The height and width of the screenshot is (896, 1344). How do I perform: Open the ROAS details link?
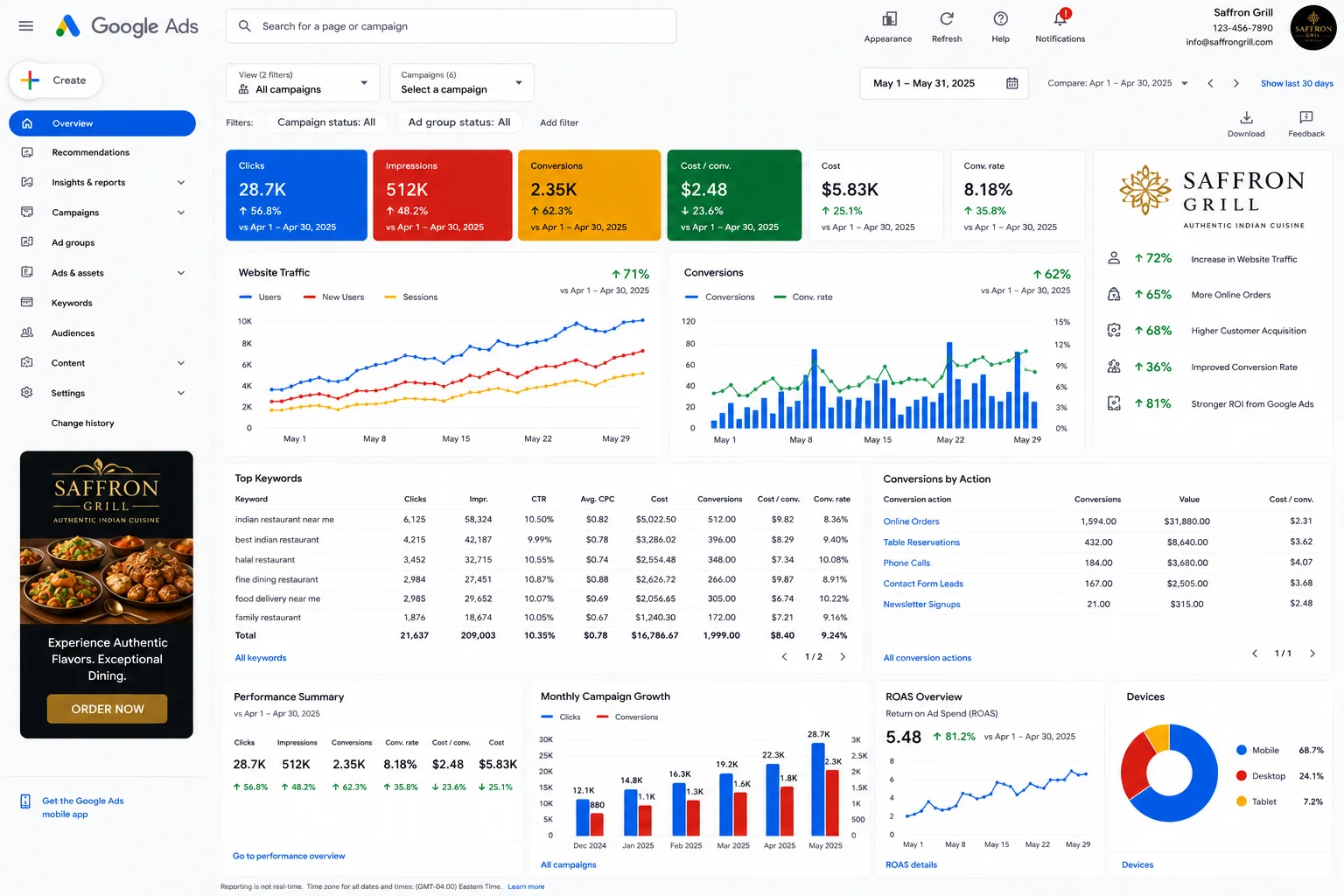pos(911,864)
